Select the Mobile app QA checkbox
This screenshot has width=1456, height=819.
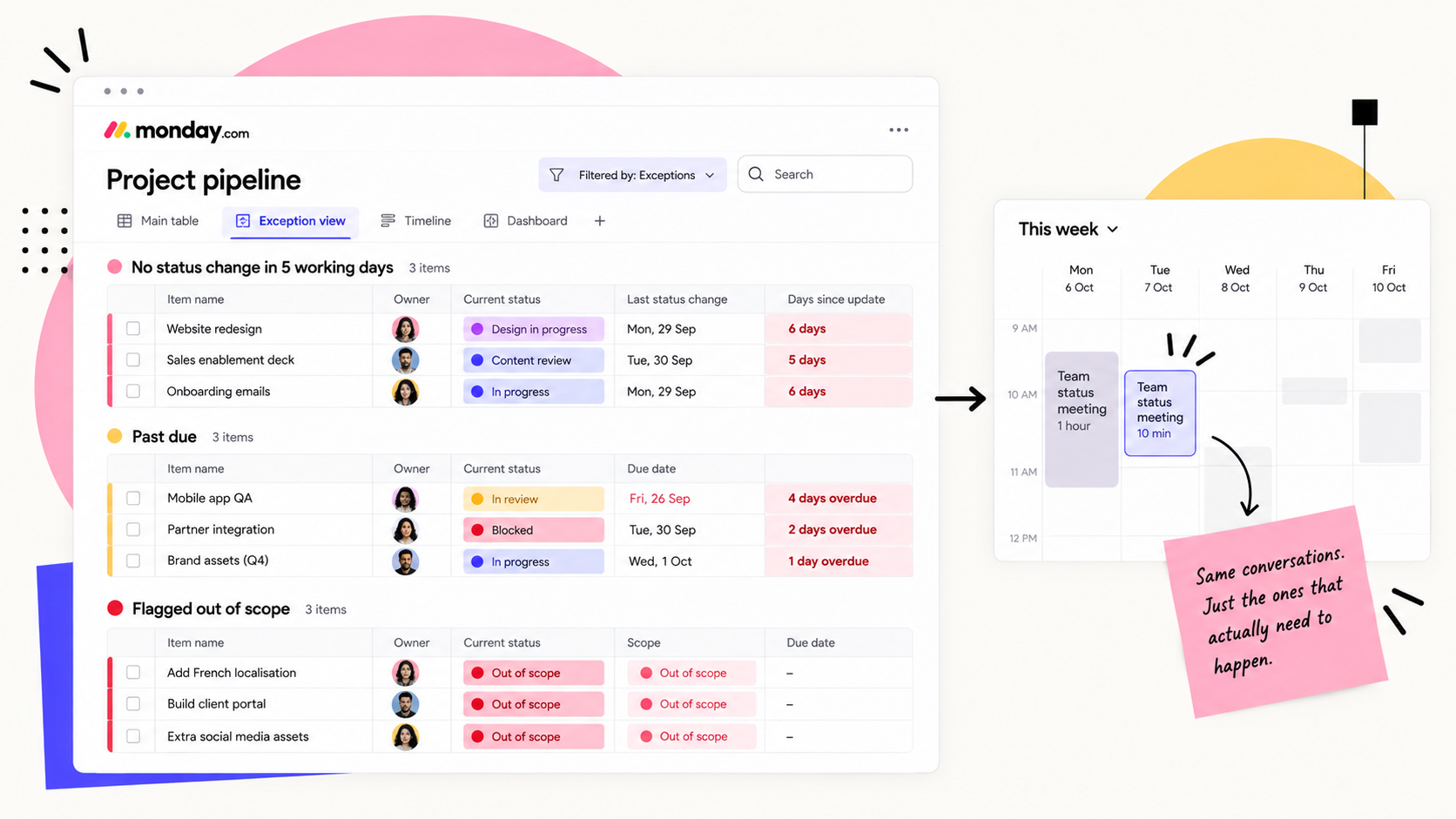tap(133, 498)
